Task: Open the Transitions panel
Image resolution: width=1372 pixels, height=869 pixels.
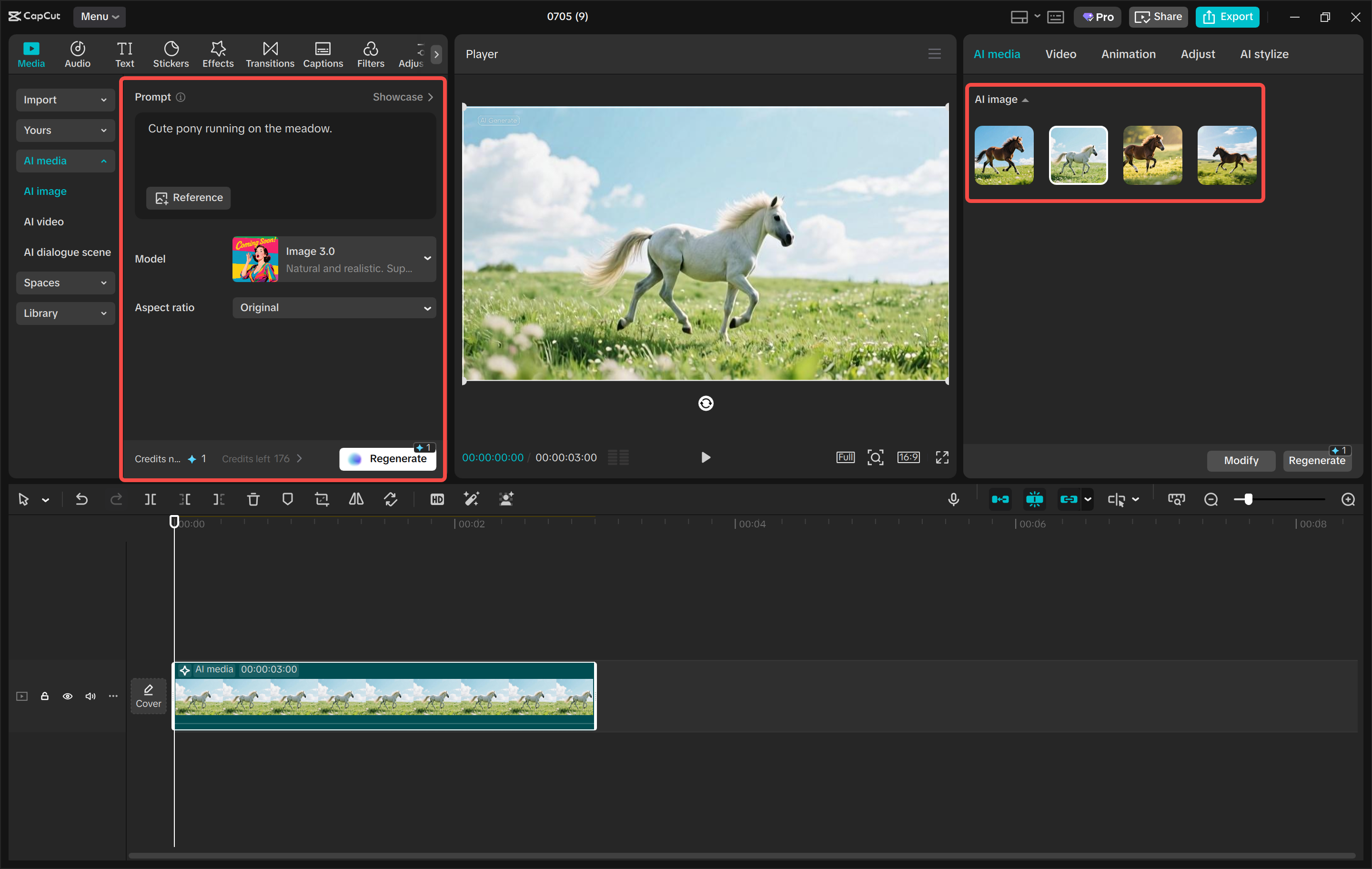Action: tap(270, 53)
